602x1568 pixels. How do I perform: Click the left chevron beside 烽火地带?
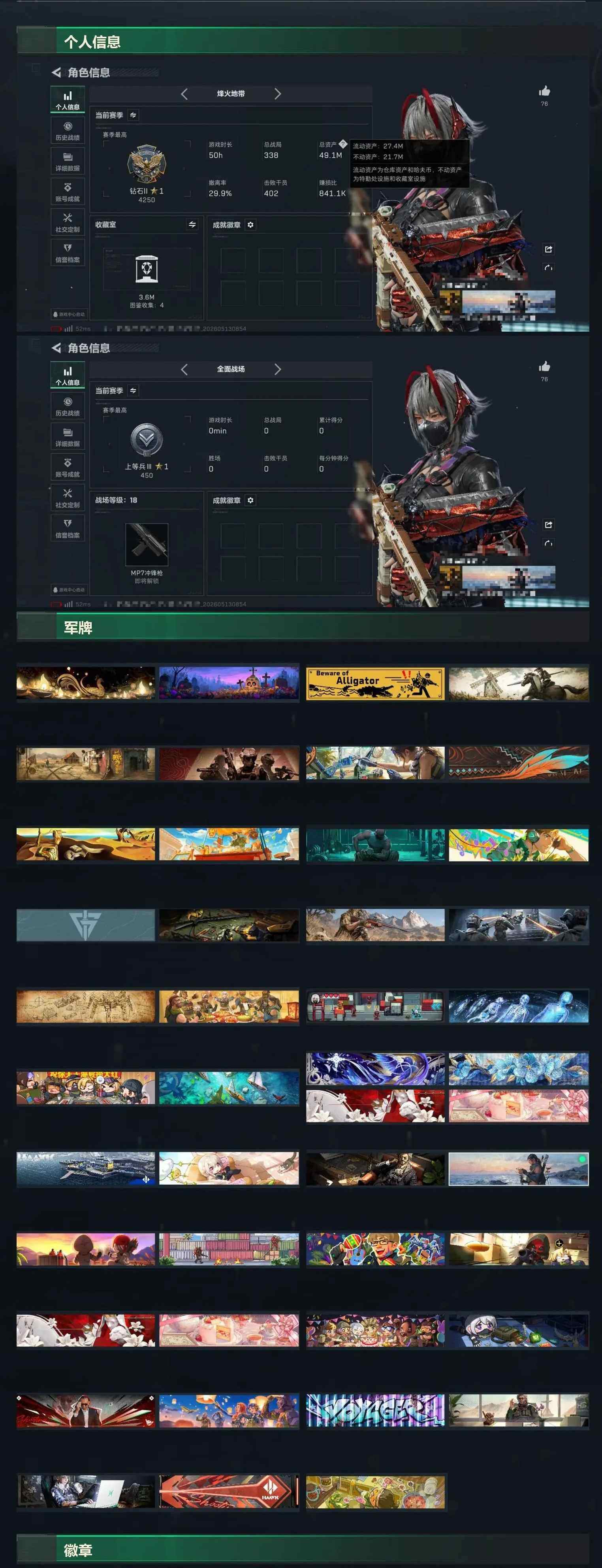[x=184, y=94]
